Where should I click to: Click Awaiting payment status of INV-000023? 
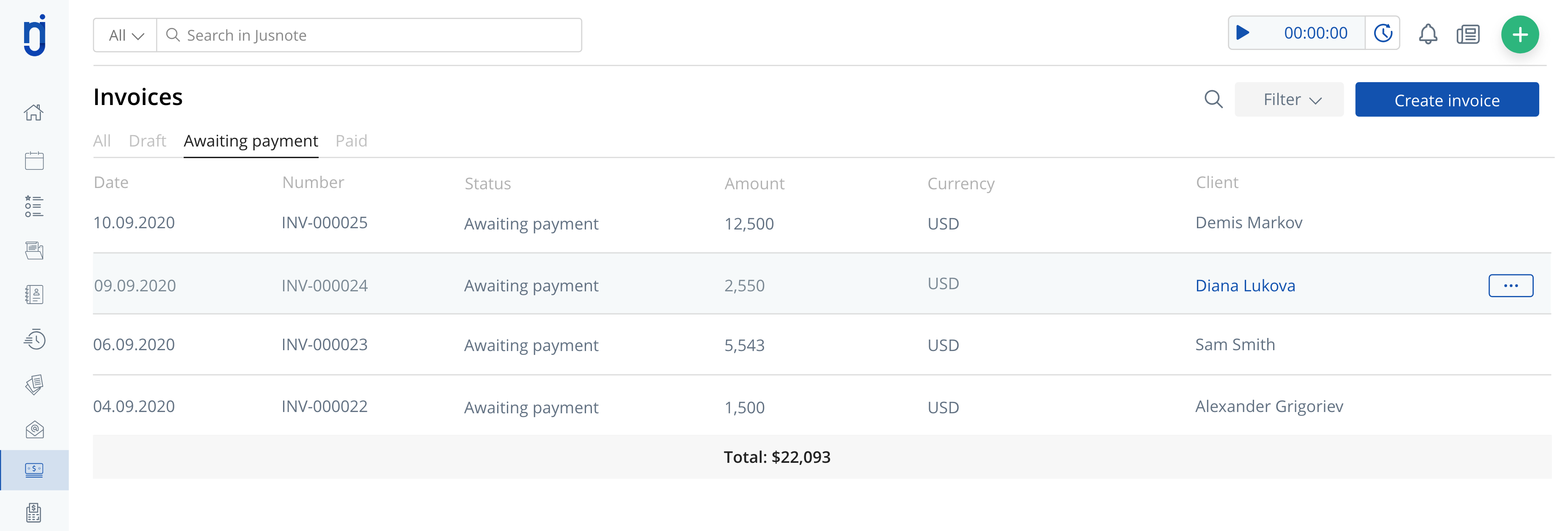coord(531,345)
